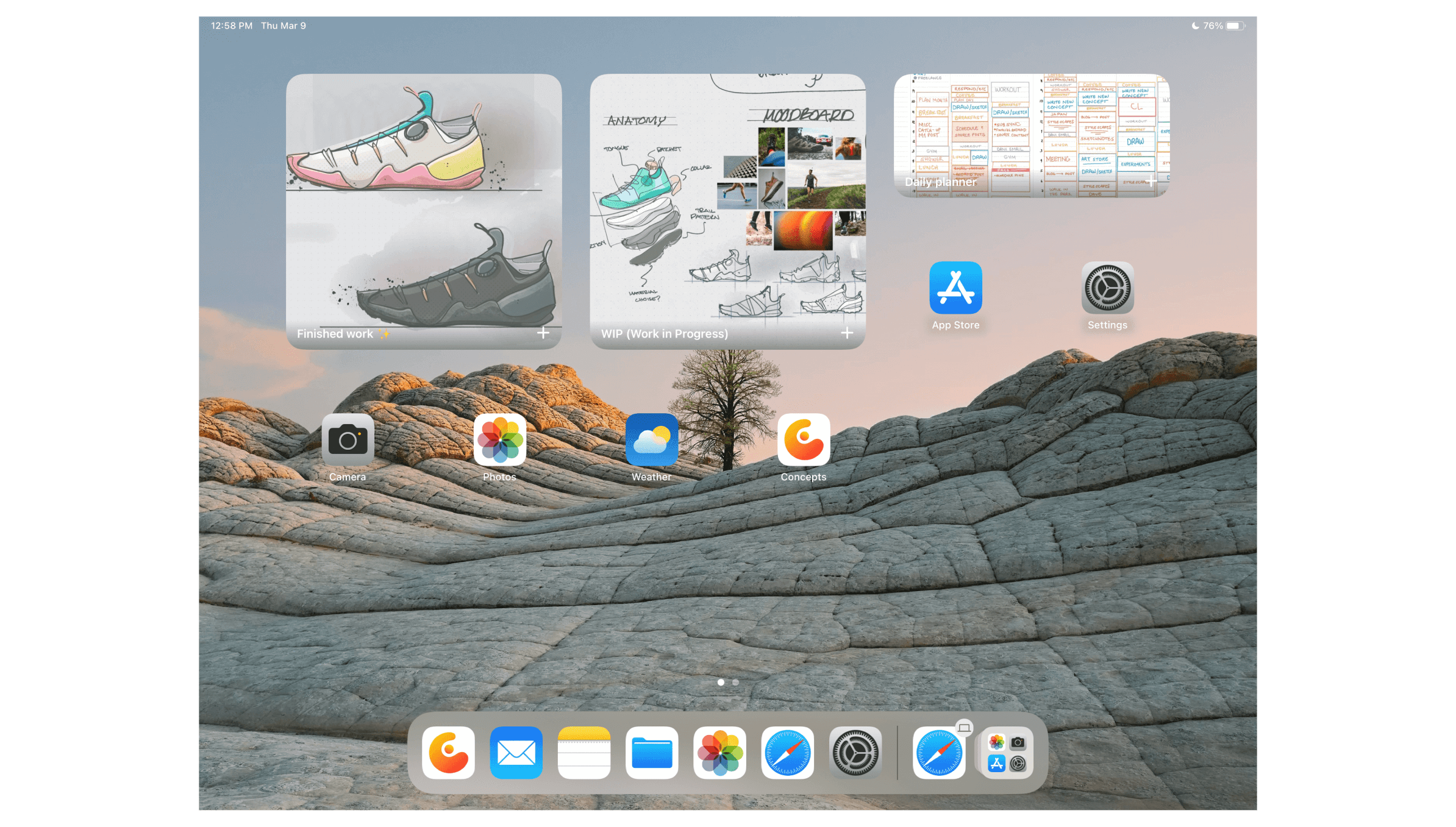1456x827 pixels.
Task: Tap the 12:58 PM clock in status bar
Action: click(x=232, y=26)
